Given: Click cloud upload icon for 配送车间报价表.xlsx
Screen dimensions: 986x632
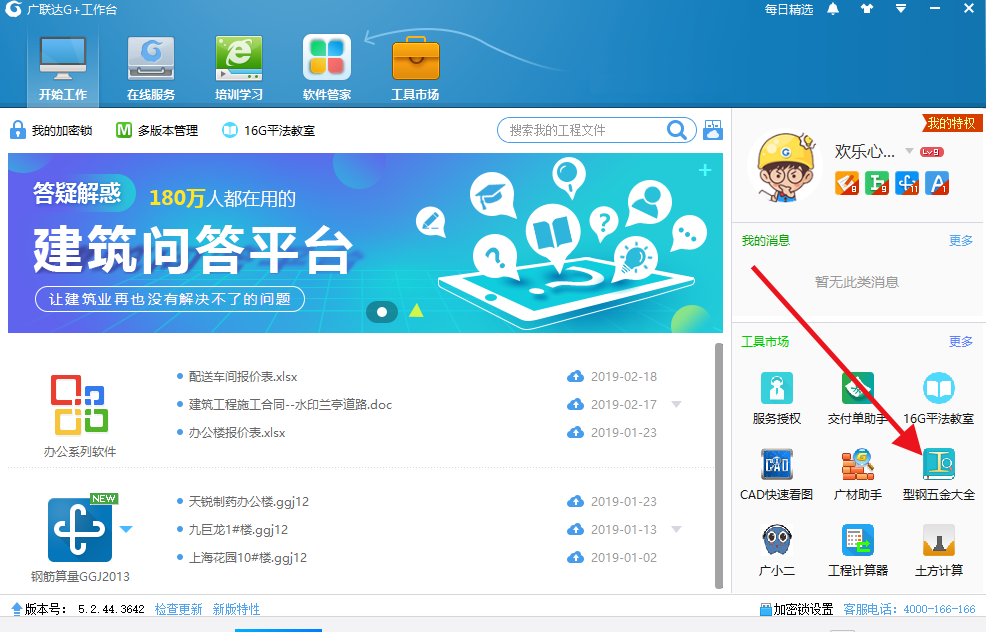Looking at the screenshot, I should 575,377.
